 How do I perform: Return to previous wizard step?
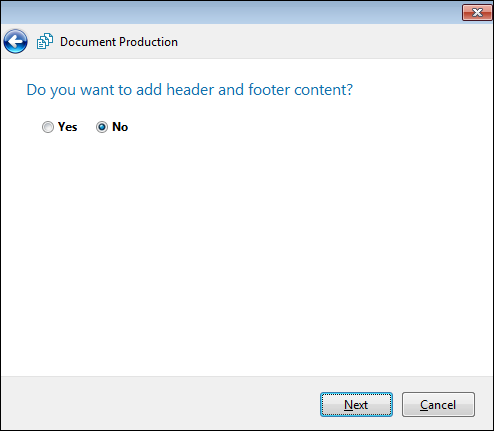click(x=15, y=42)
